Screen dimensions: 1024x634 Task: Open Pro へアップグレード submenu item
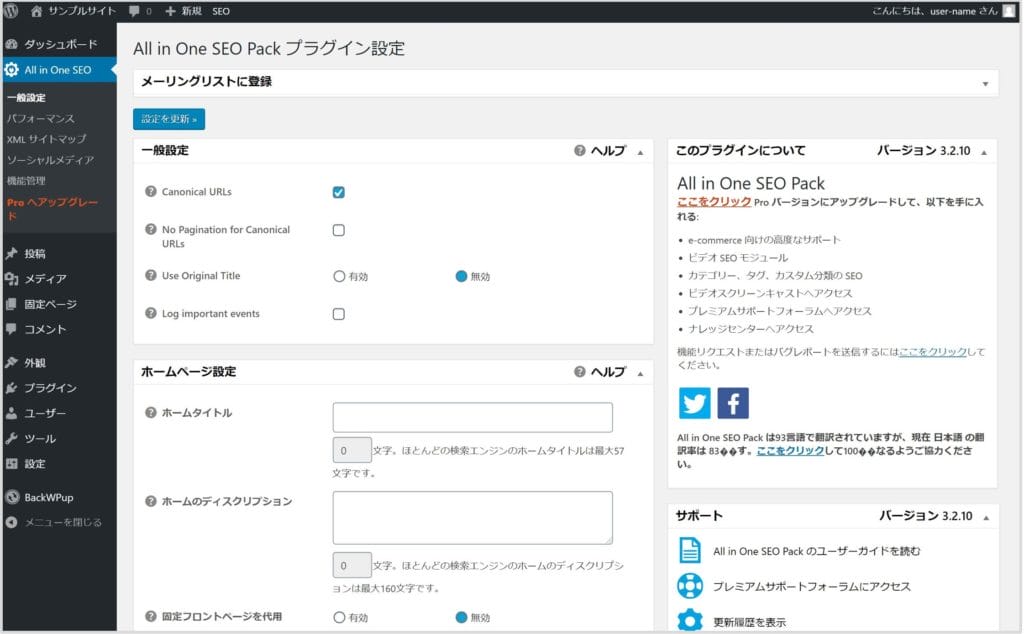click(52, 208)
